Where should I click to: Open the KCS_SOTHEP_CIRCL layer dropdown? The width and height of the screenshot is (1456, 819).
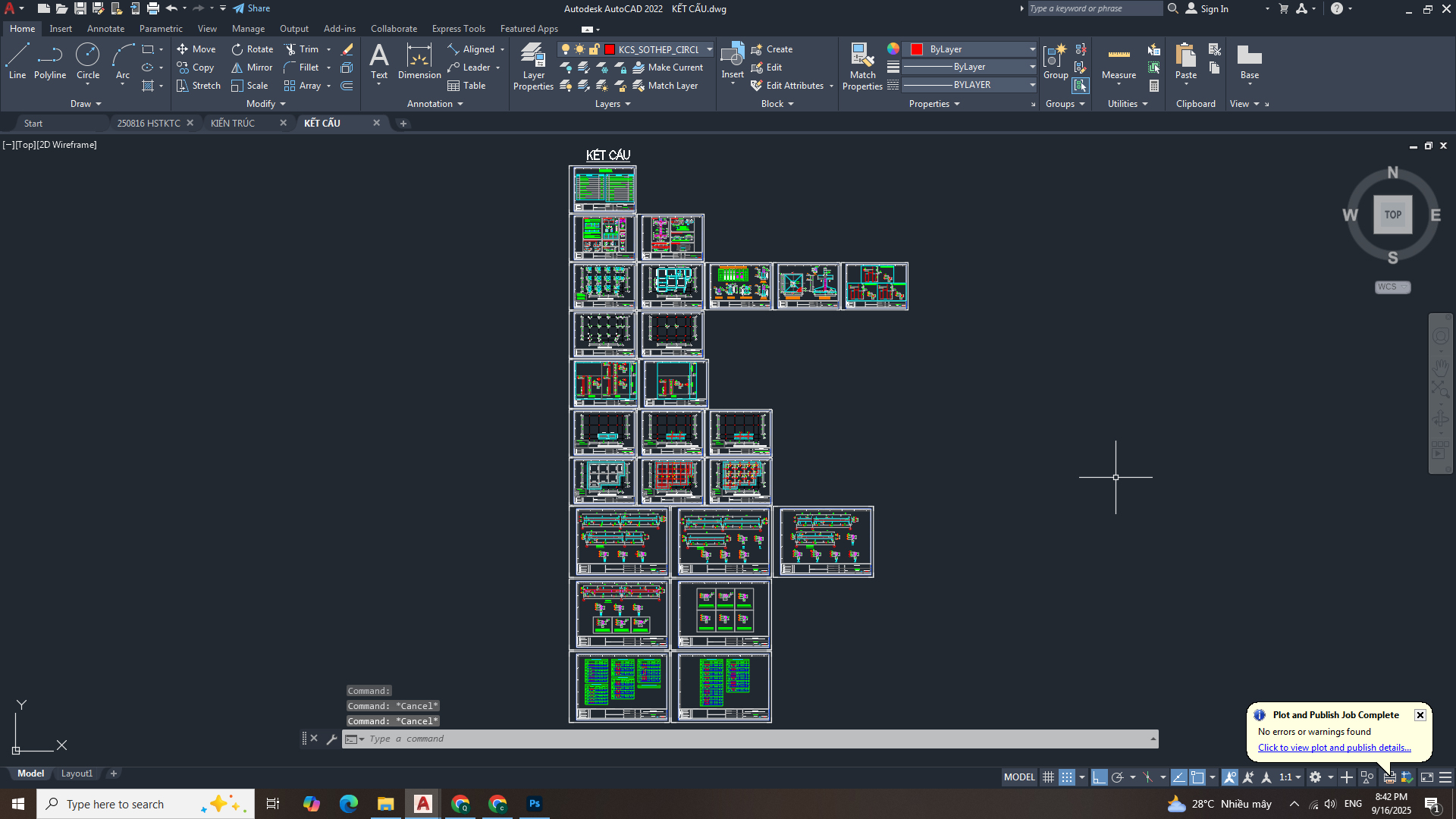pyautogui.click(x=709, y=49)
